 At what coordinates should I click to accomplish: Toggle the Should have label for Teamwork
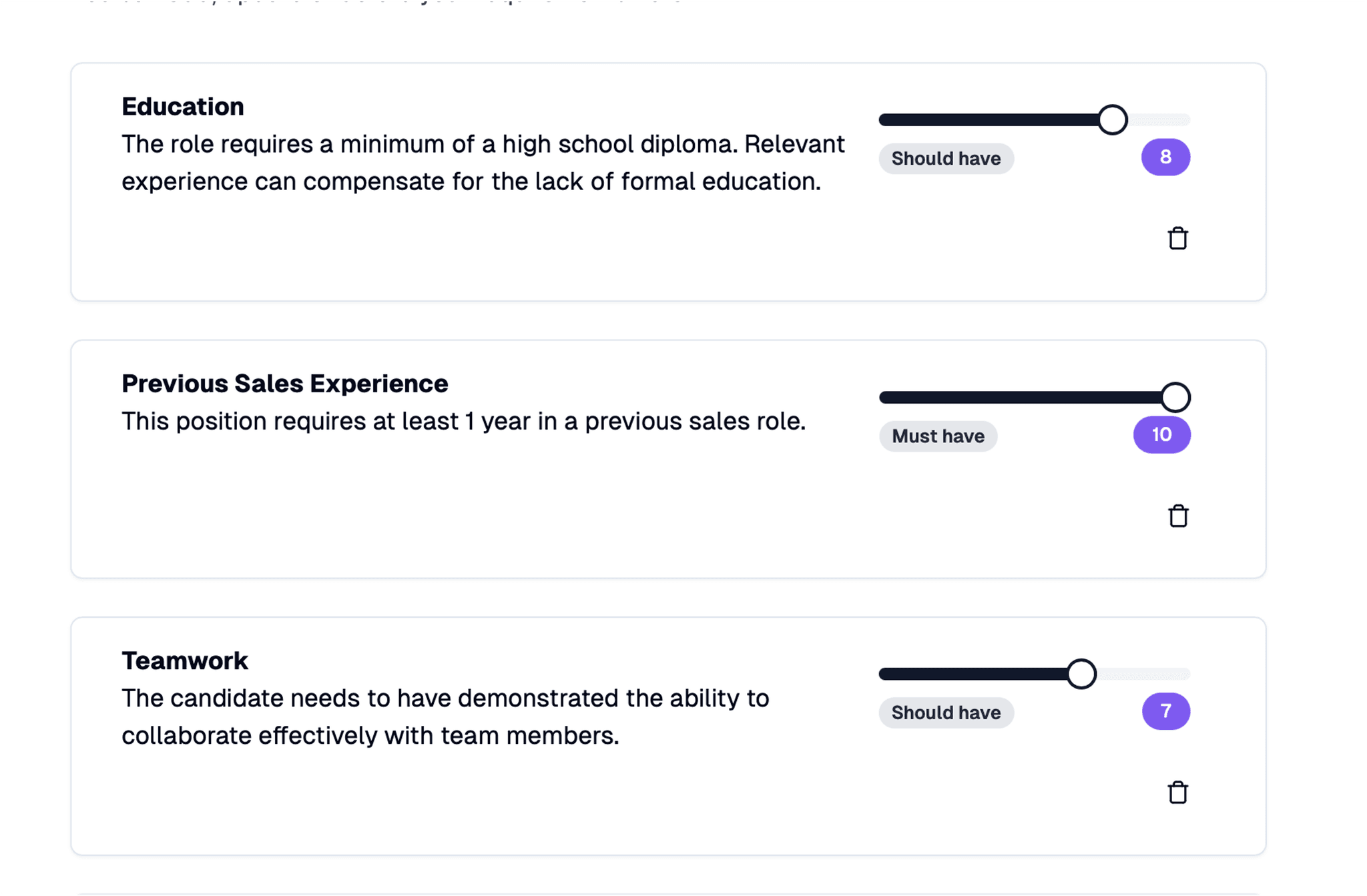coord(946,712)
